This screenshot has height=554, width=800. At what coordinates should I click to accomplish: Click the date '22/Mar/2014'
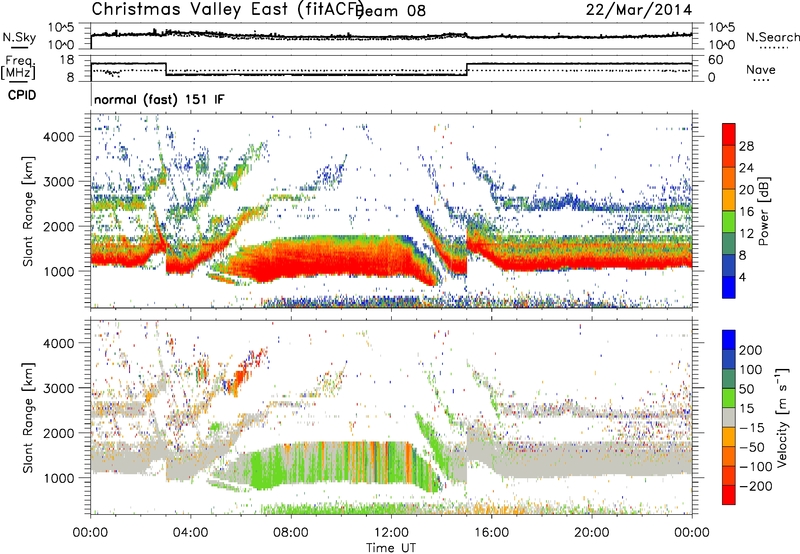(x=639, y=9)
